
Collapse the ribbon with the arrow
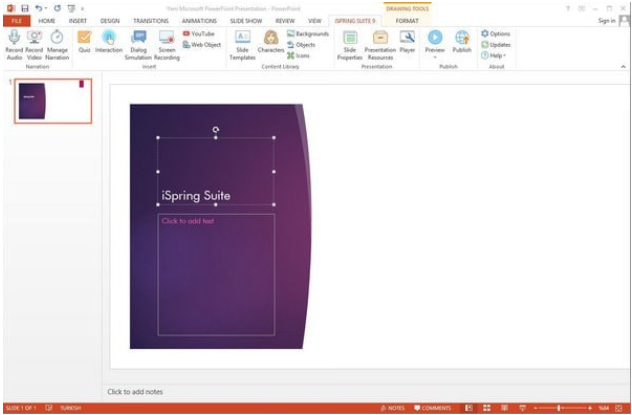[624, 66]
